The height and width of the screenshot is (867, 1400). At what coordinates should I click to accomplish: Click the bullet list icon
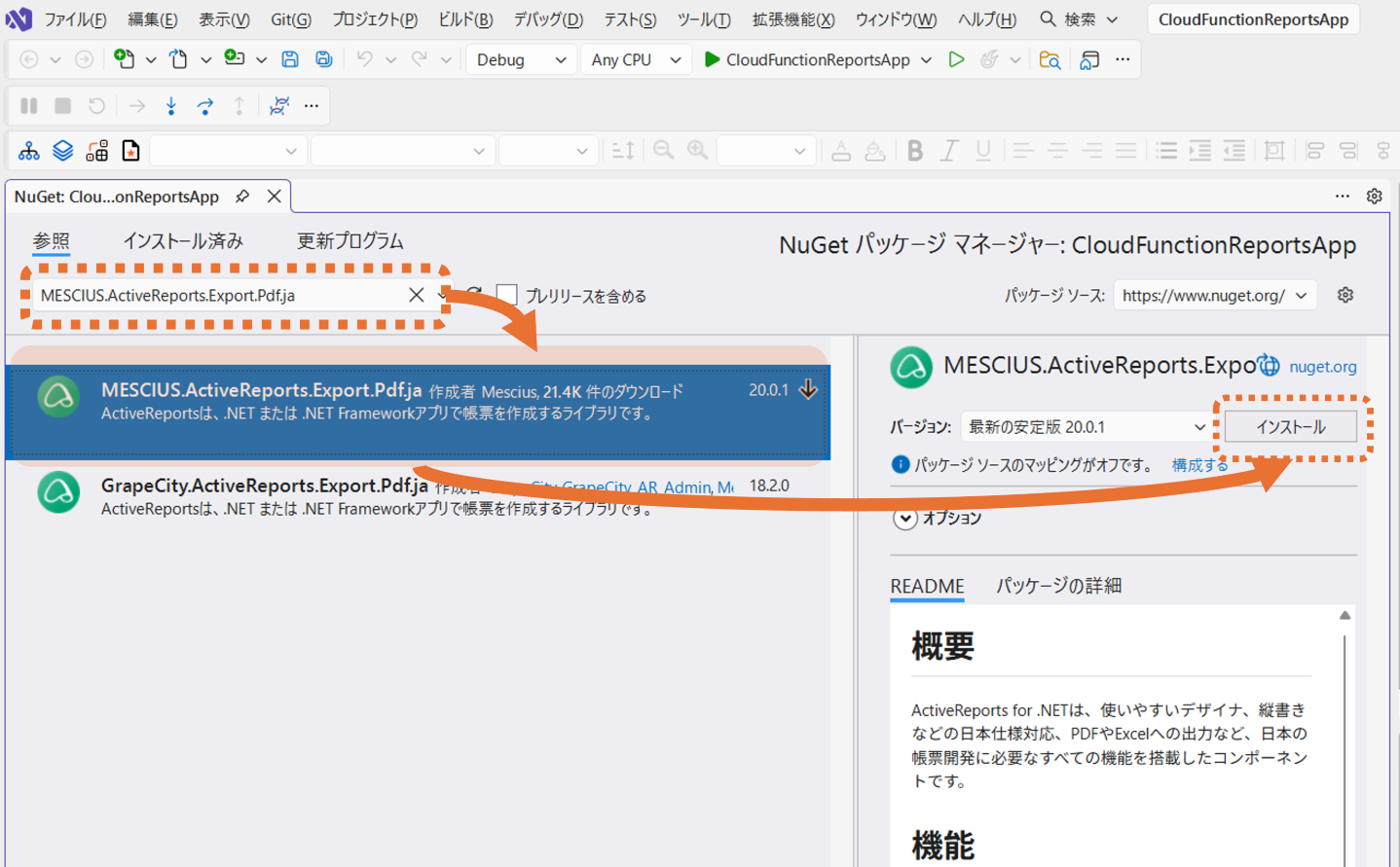1166,151
